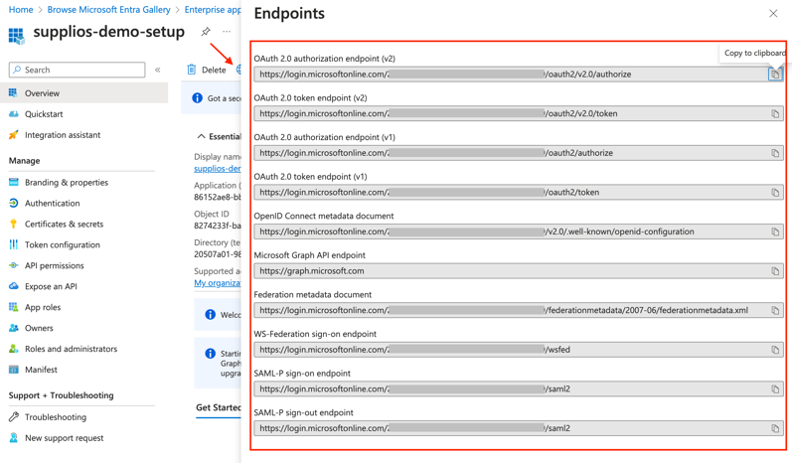
Task: Click the Token configuration bars icon
Action: pyautogui.click(x=14, y=245)
